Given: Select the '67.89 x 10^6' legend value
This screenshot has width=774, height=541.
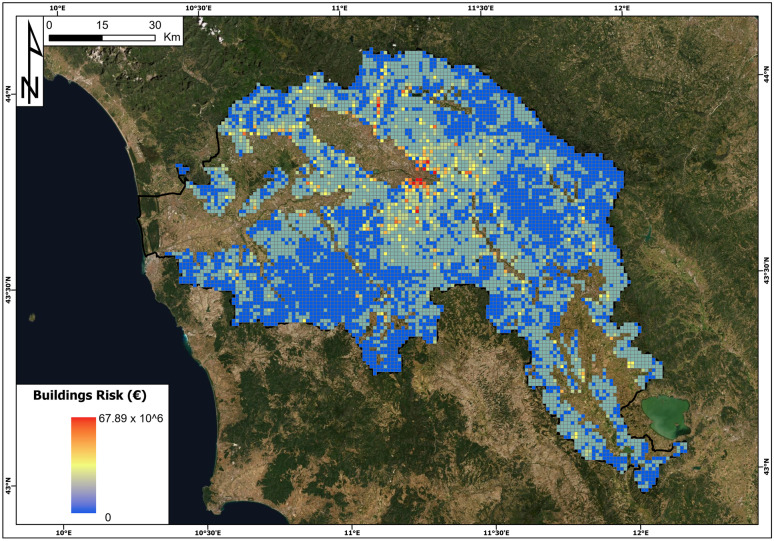Looking at the screenshot, I should (x=131, y=419).
